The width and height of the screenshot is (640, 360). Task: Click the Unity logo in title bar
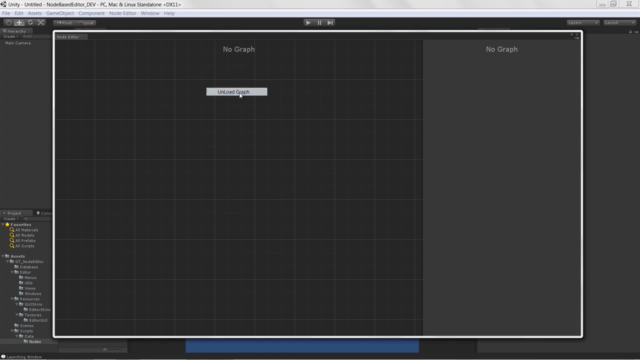4,4
